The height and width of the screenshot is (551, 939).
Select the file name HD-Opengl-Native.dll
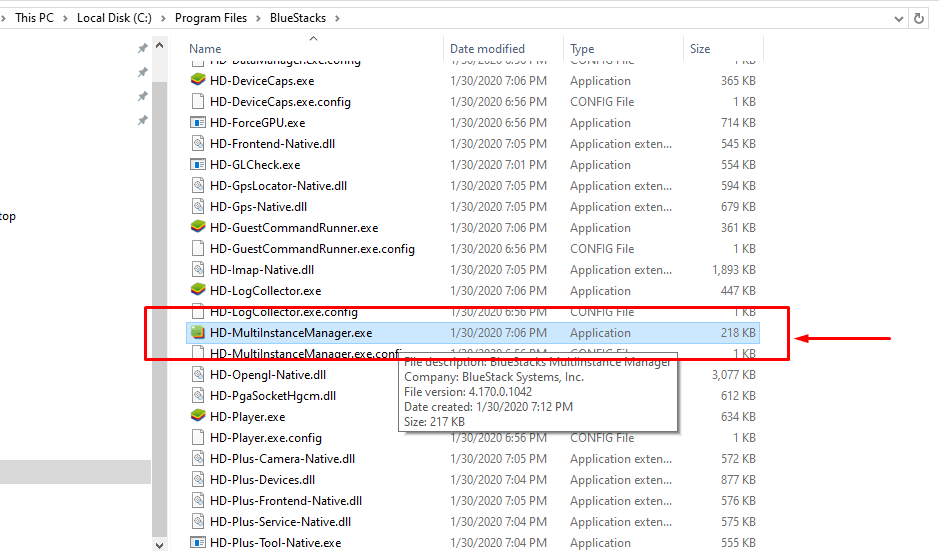tap(268, 374)
